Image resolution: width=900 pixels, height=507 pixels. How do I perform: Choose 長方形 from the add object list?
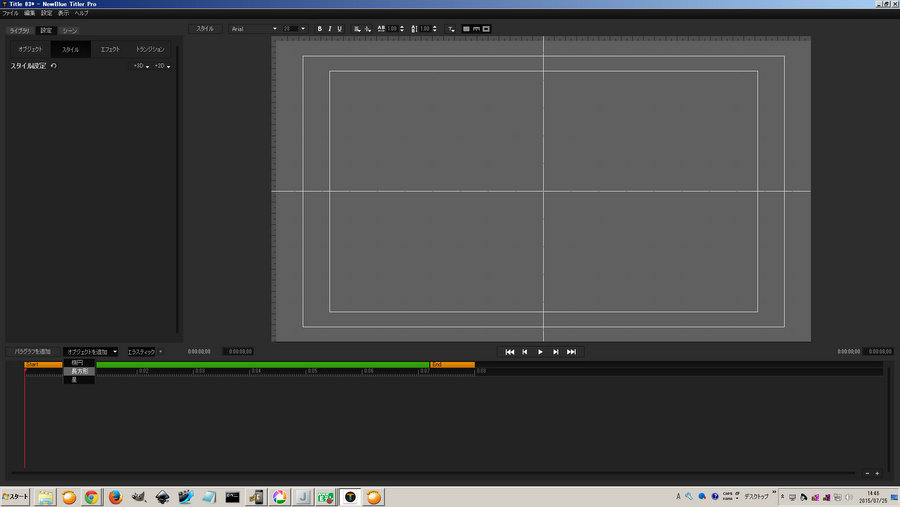(79, 371)
